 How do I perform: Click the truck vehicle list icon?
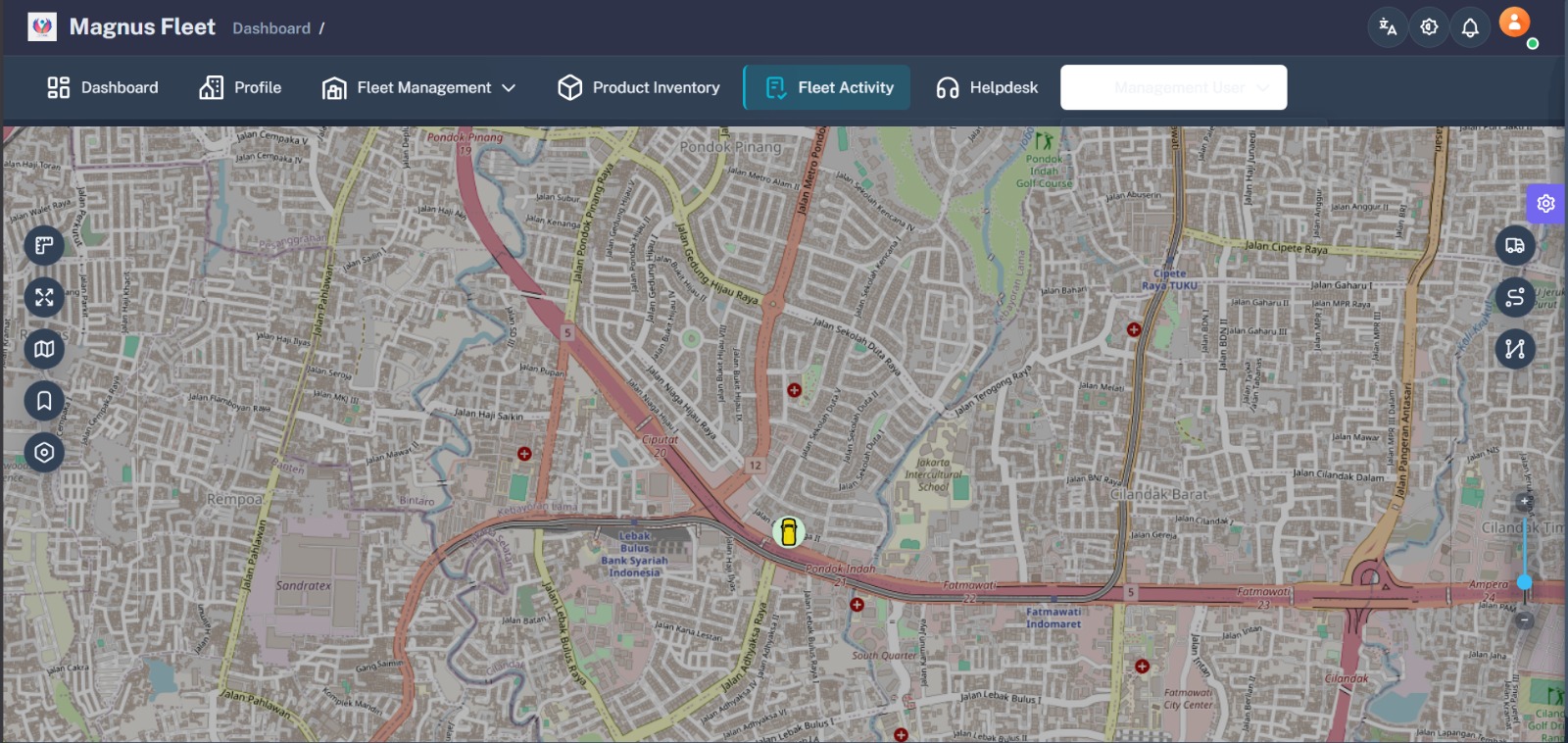tap(1515, 245)
